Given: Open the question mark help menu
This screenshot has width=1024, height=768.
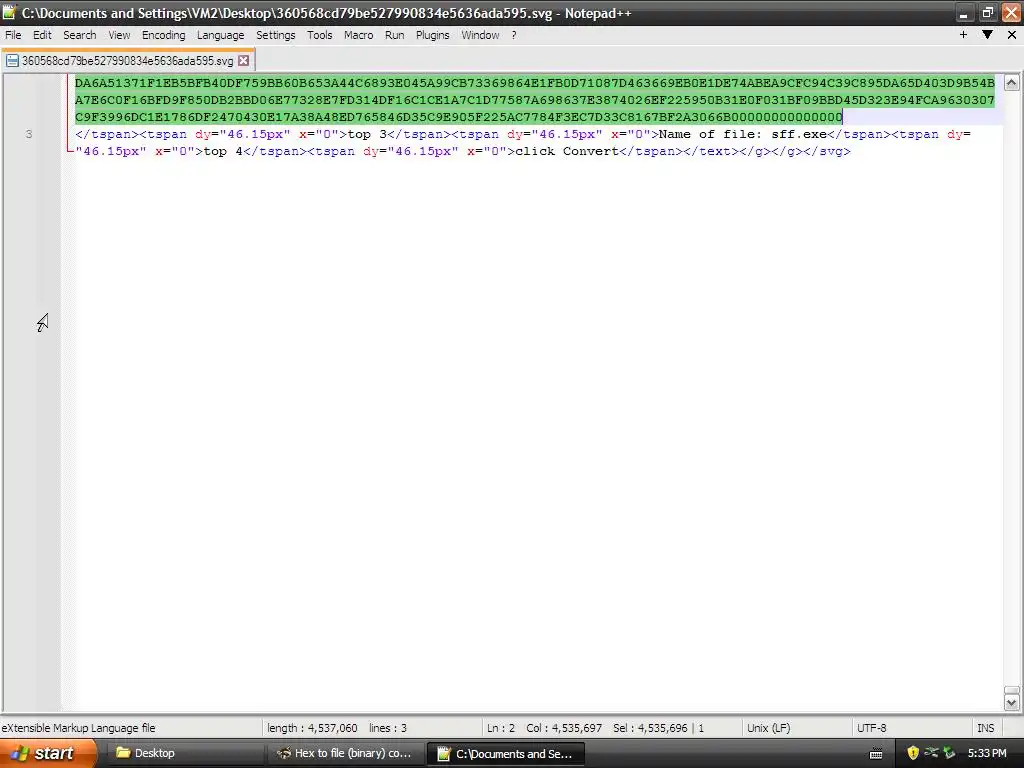Looking at the screenshot, I should [x=514, y=35].
